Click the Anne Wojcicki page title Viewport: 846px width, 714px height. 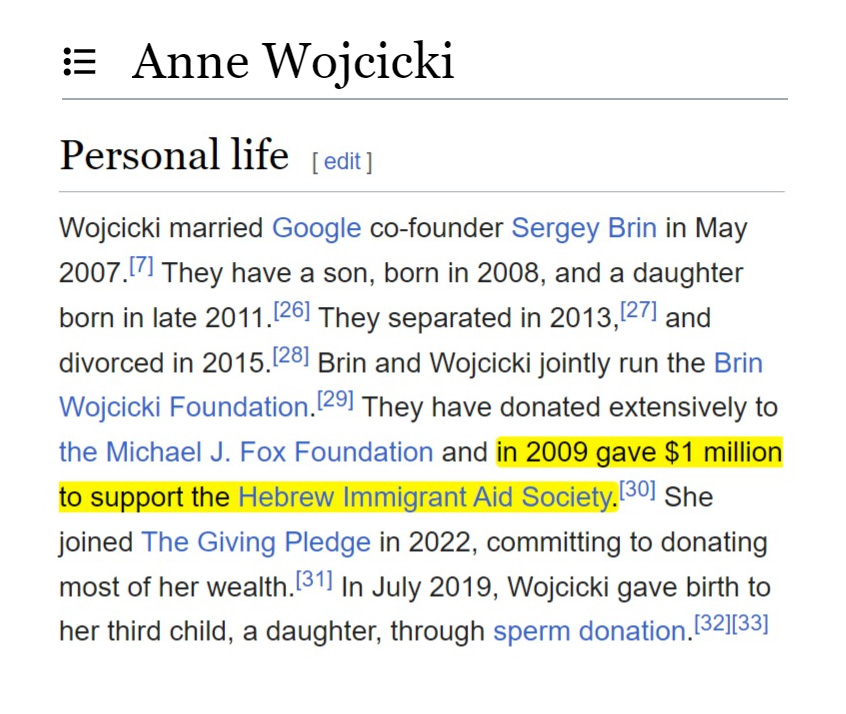(x=293, y=62)
